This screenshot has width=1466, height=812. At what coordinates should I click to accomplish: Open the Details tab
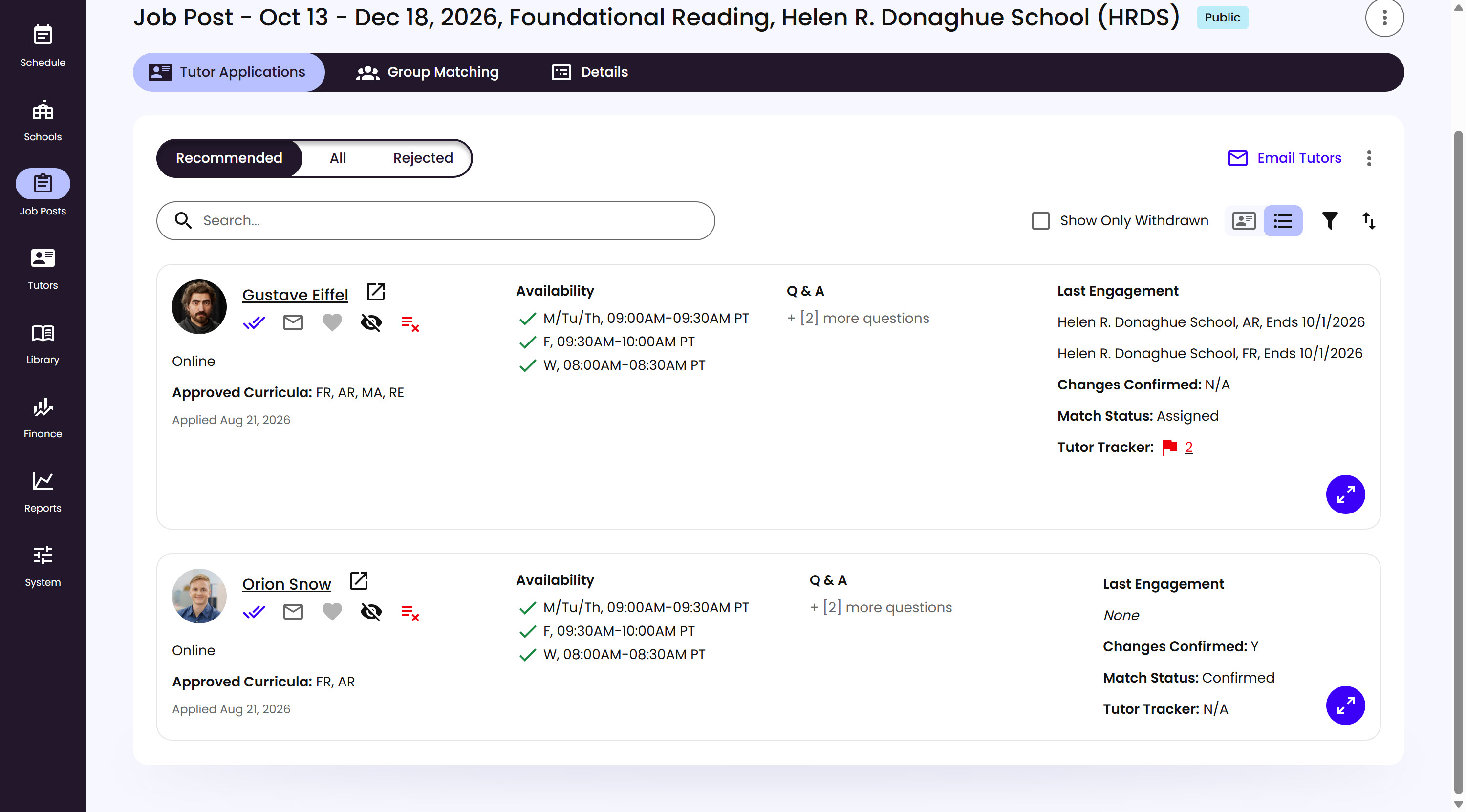[x=590, y=72]
